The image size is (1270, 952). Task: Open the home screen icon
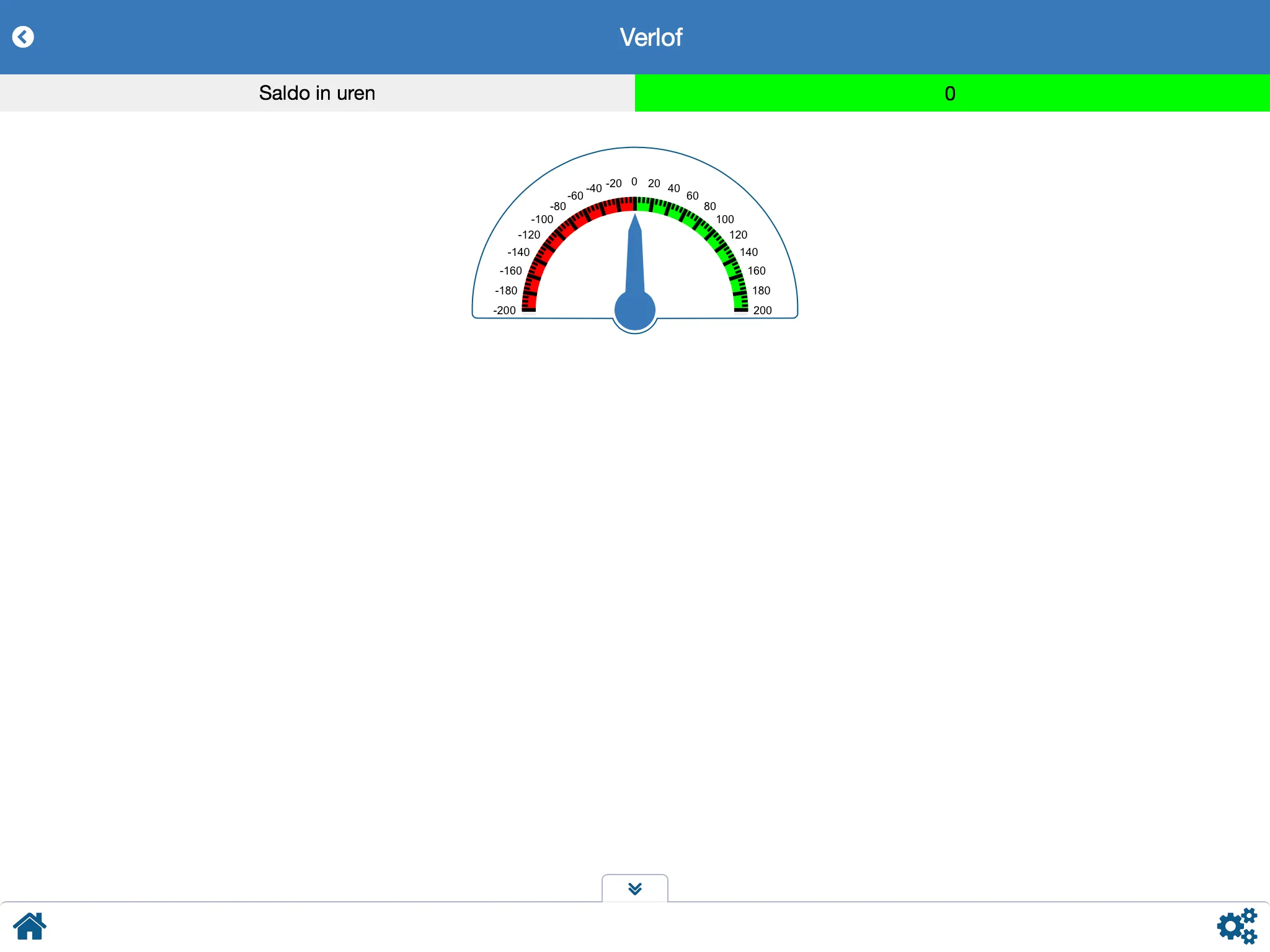(30, 926)
